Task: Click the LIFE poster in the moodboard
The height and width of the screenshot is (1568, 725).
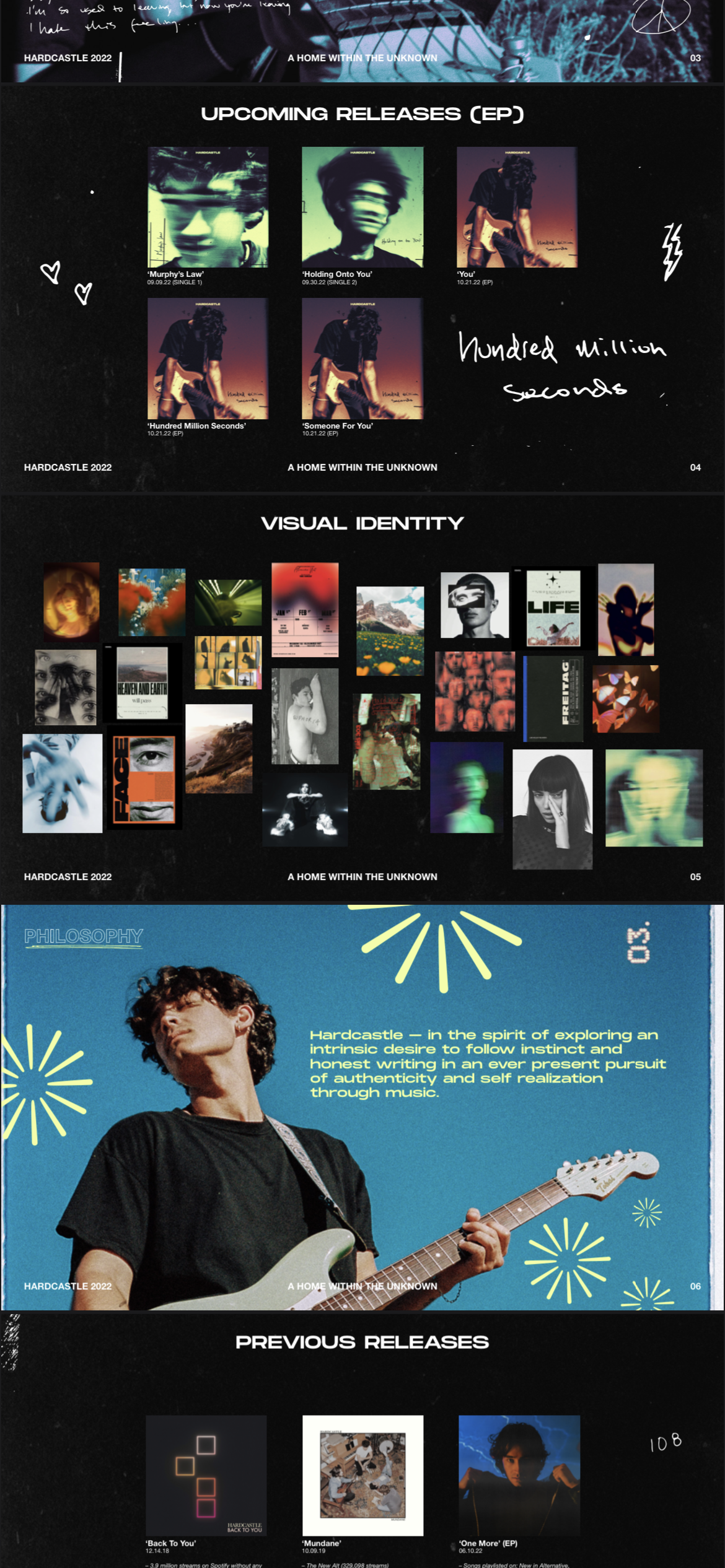Action: click(x=553, y=608)
